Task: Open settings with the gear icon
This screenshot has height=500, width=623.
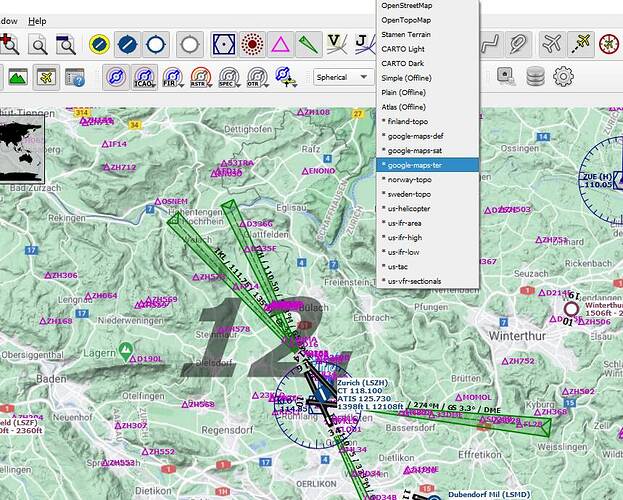Action: click(x=564, y=77)
